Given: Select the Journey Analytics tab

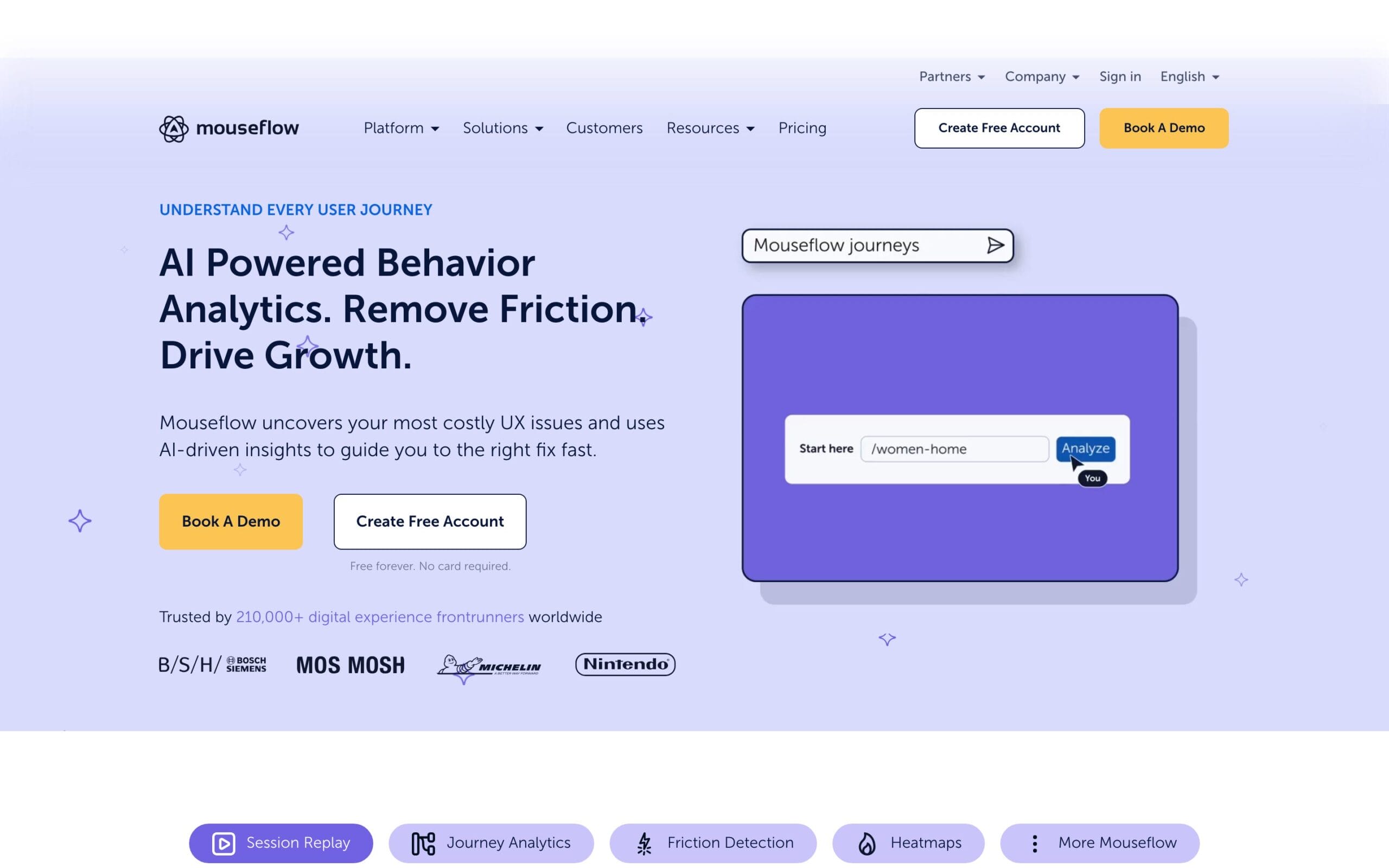Looking at the screenshot, I should [490, 843].
